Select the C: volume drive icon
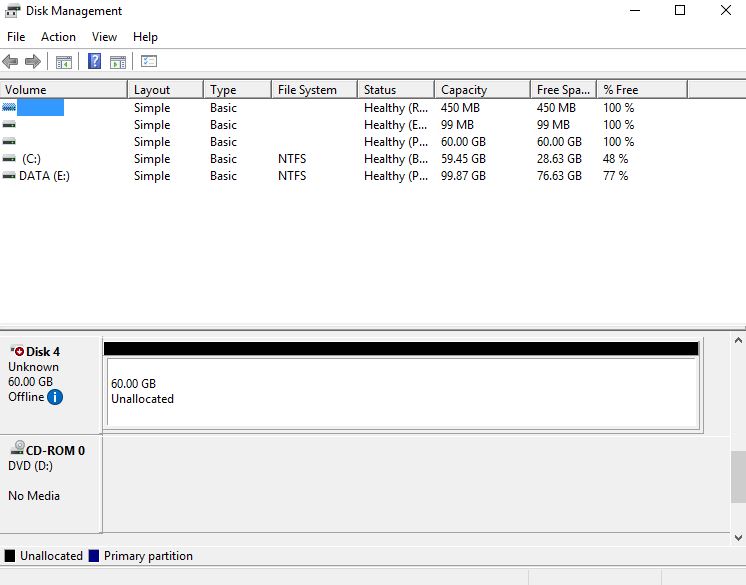 [9, 158]
